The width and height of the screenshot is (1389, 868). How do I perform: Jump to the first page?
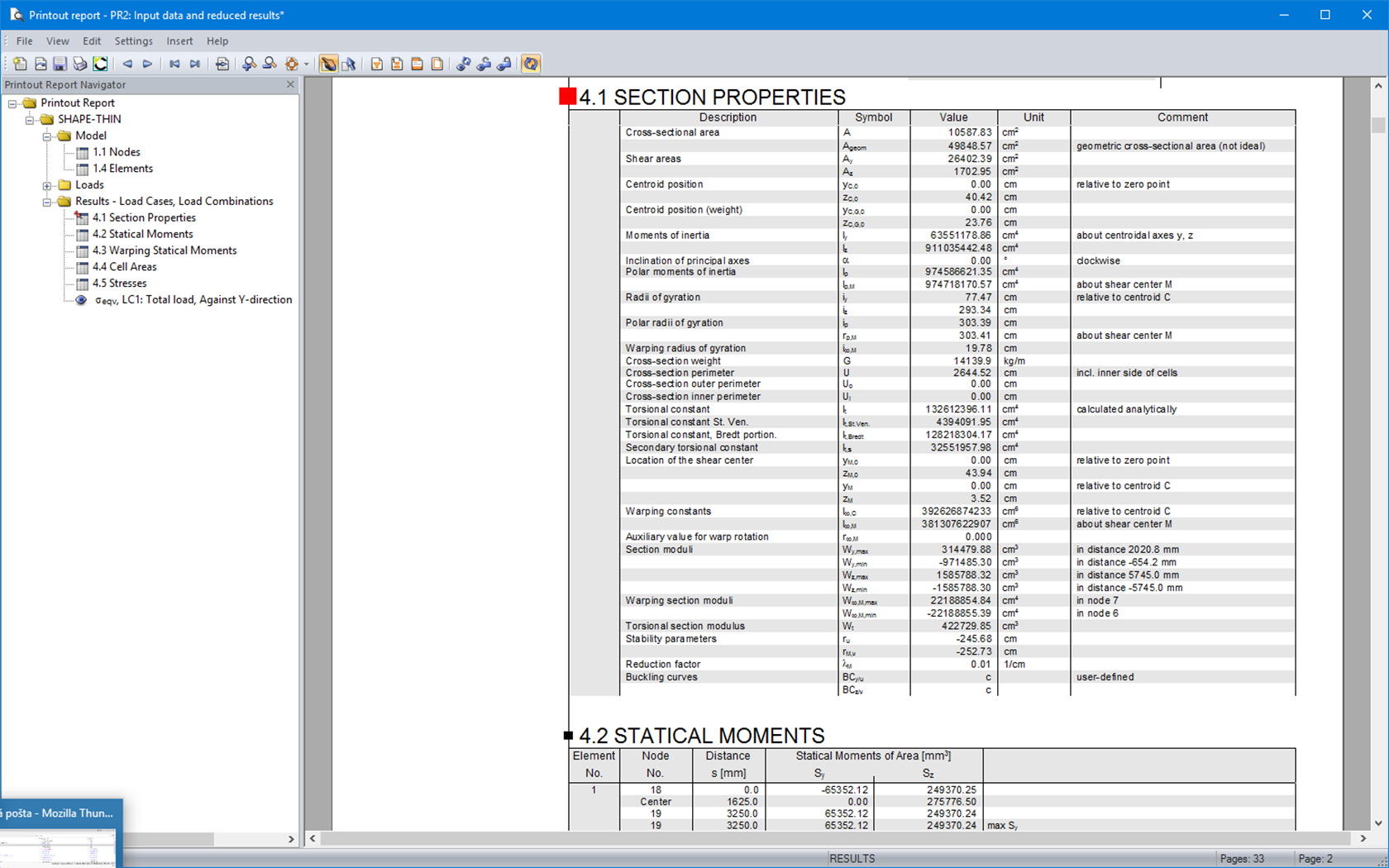174,64
